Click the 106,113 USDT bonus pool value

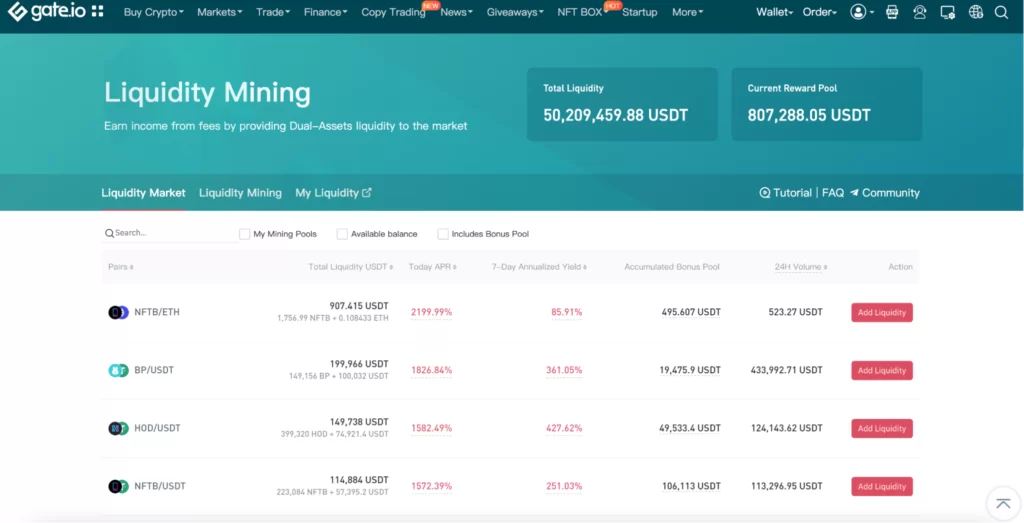(x=691, y=486)
